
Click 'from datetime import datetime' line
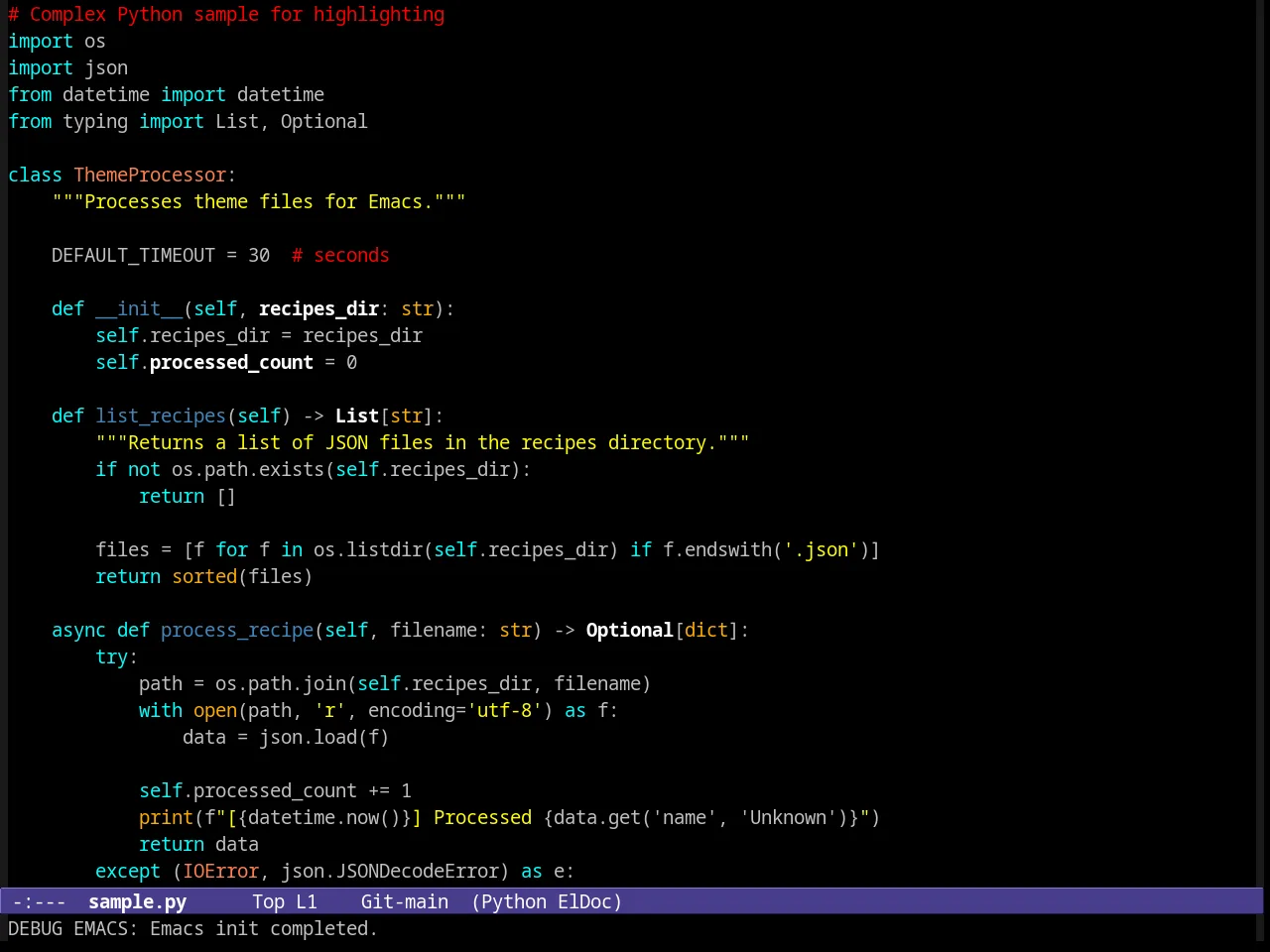(166, 94)
